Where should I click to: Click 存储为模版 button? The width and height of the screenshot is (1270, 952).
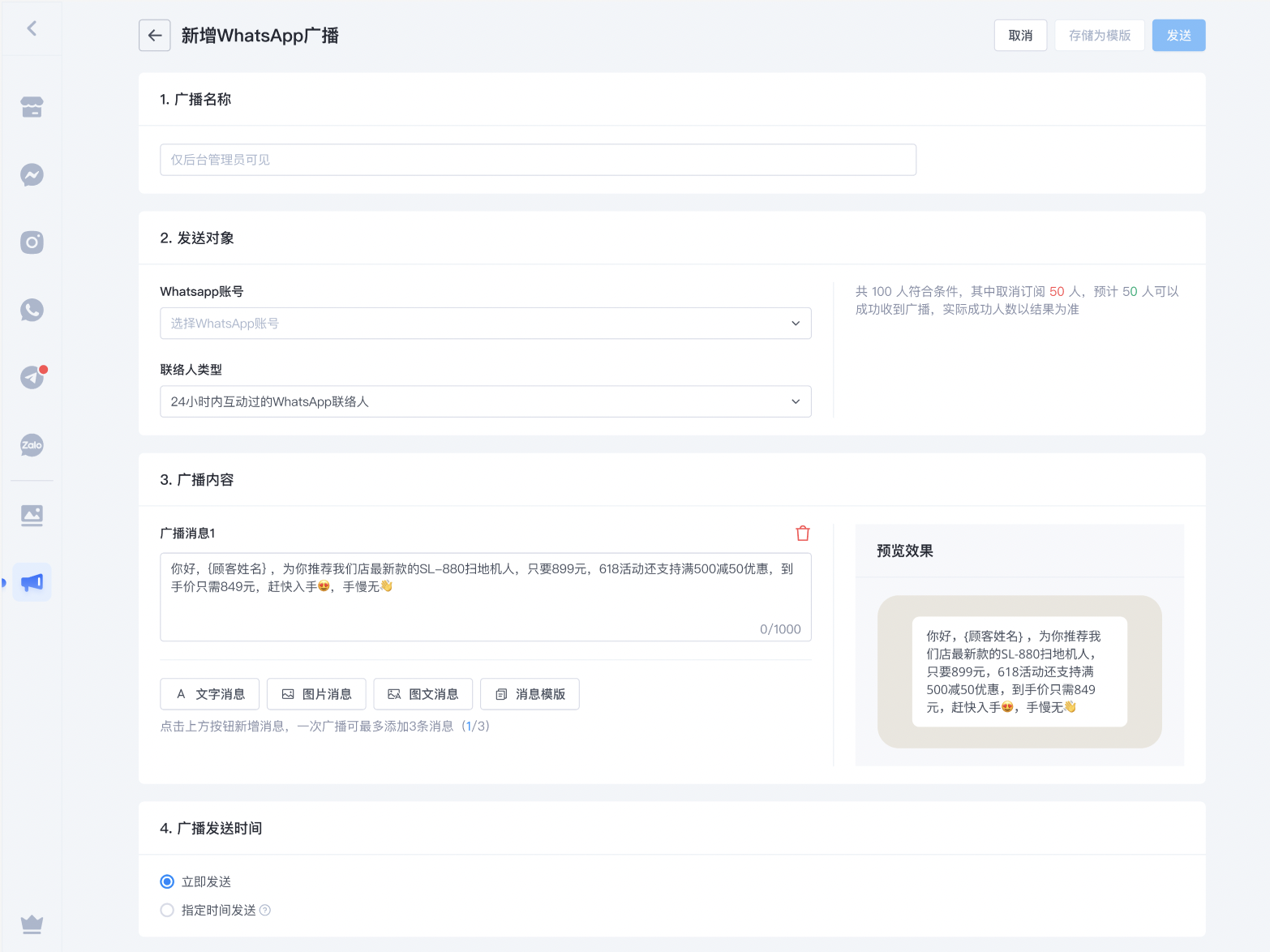[1100, 36]
